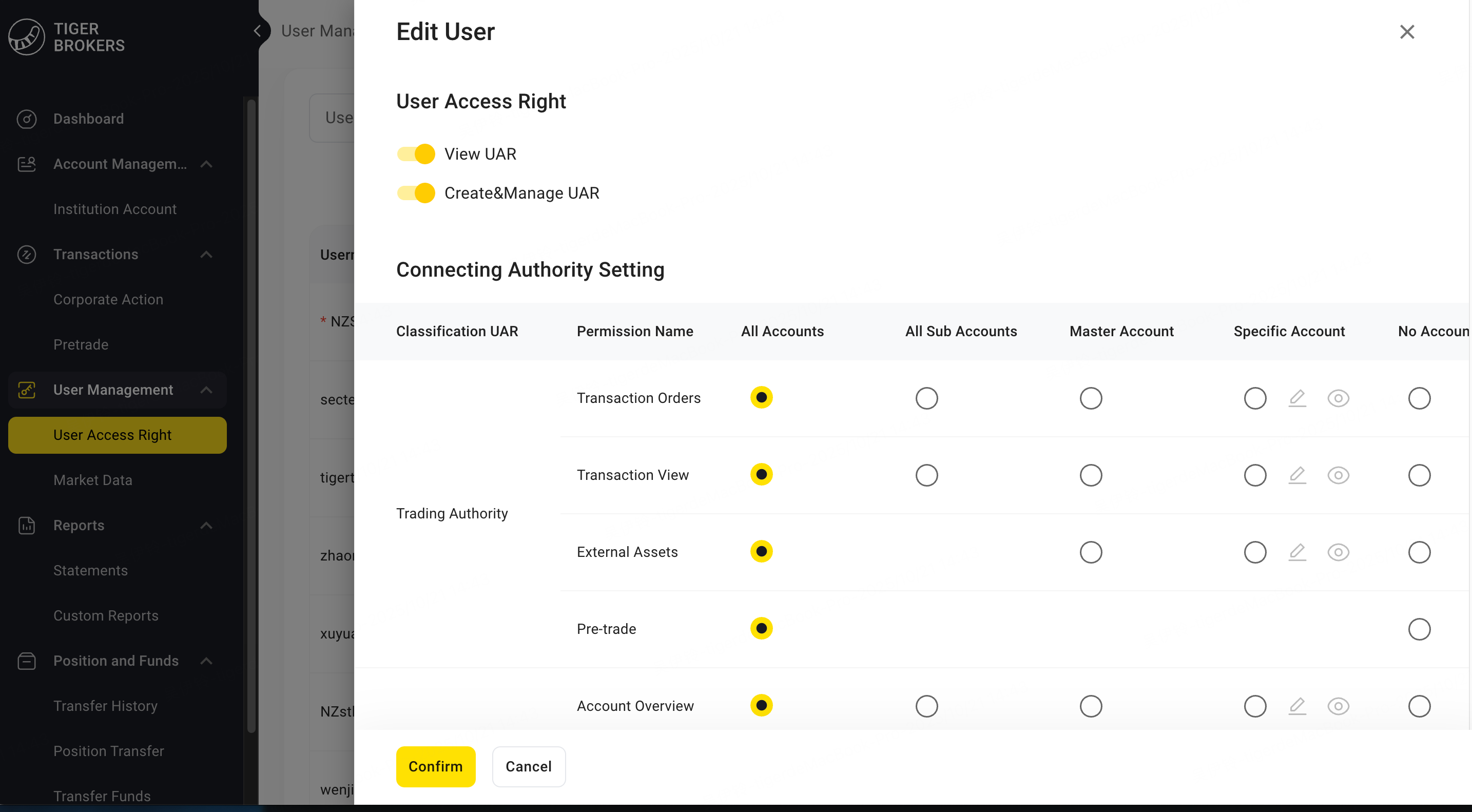The width and height of the screenshot is (1472, 812).
Task: Select Master Account for External Assets
Action: [x=1090, y=552]
